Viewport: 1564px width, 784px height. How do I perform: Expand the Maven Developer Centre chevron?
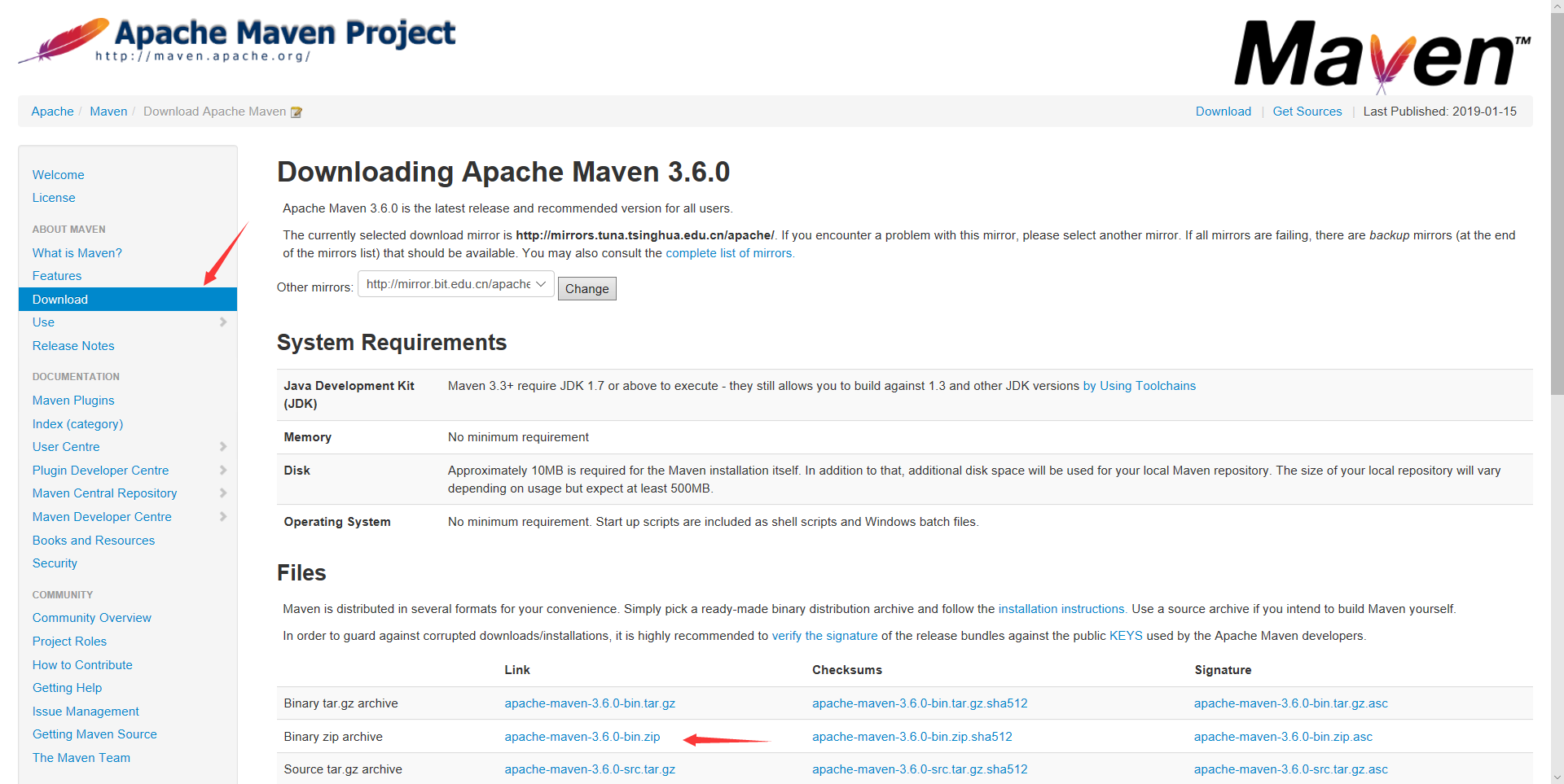point(223,517)
